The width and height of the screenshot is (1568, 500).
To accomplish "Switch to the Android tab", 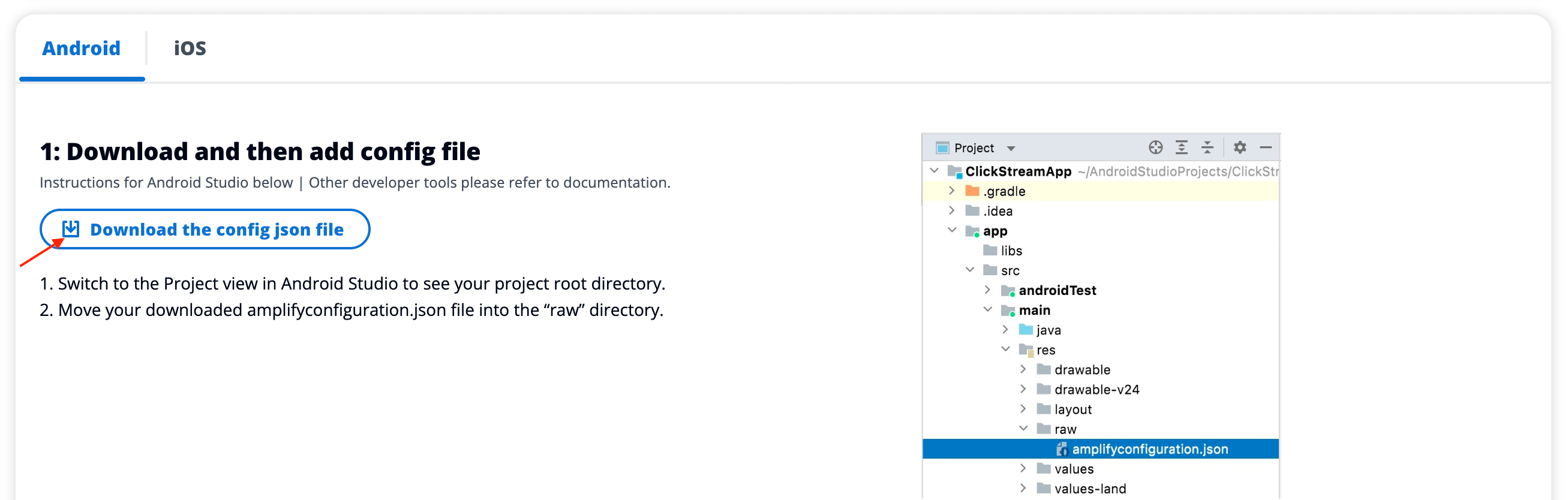I will 81,48.
